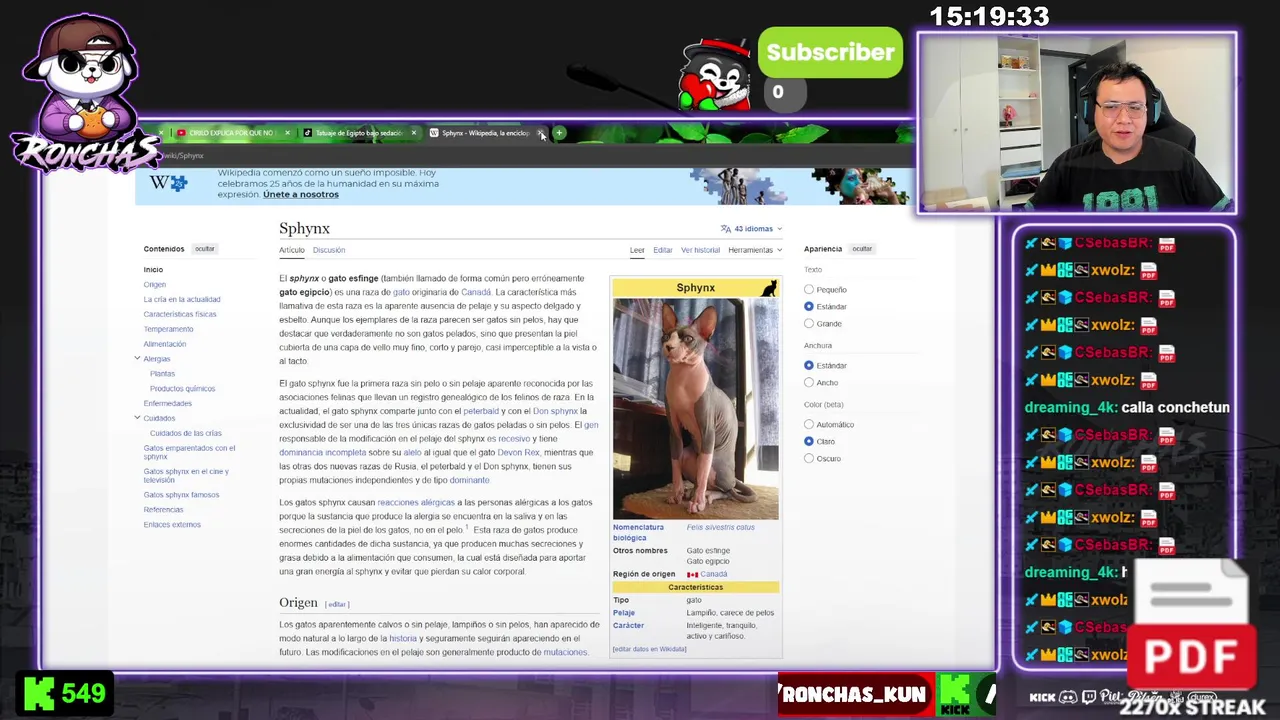Switch to CIRILO EXPLICA browser tab
The width and height of the screenshot is (1280, 720).
pyautogui.click(x=232, y=133)
